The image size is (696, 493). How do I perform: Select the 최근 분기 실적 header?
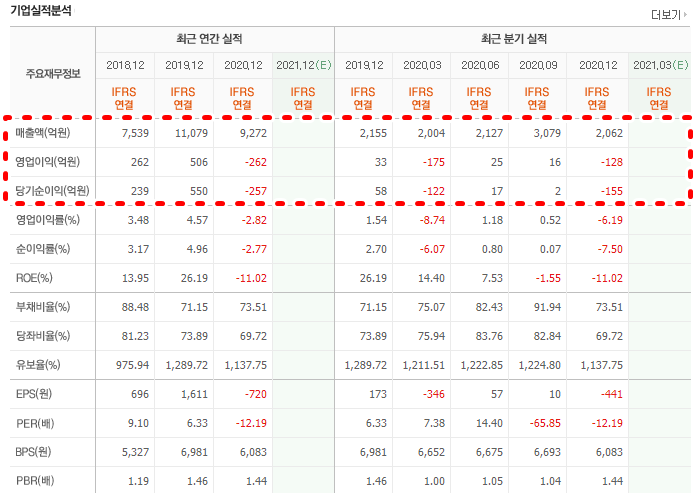[x=514, y=39]
